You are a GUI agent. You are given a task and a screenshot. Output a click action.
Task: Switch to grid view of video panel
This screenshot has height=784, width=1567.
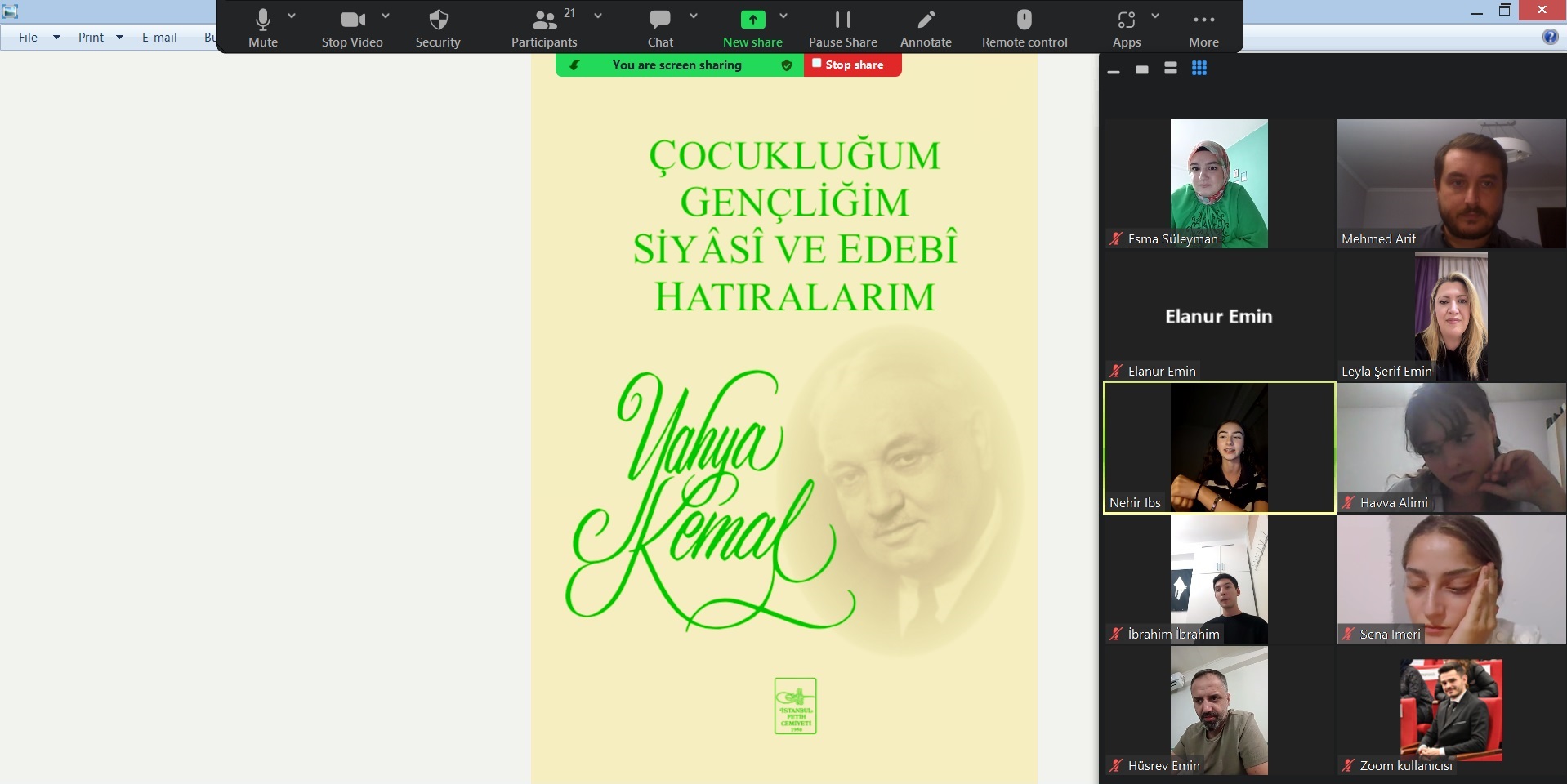click(x=1199, y=69)
